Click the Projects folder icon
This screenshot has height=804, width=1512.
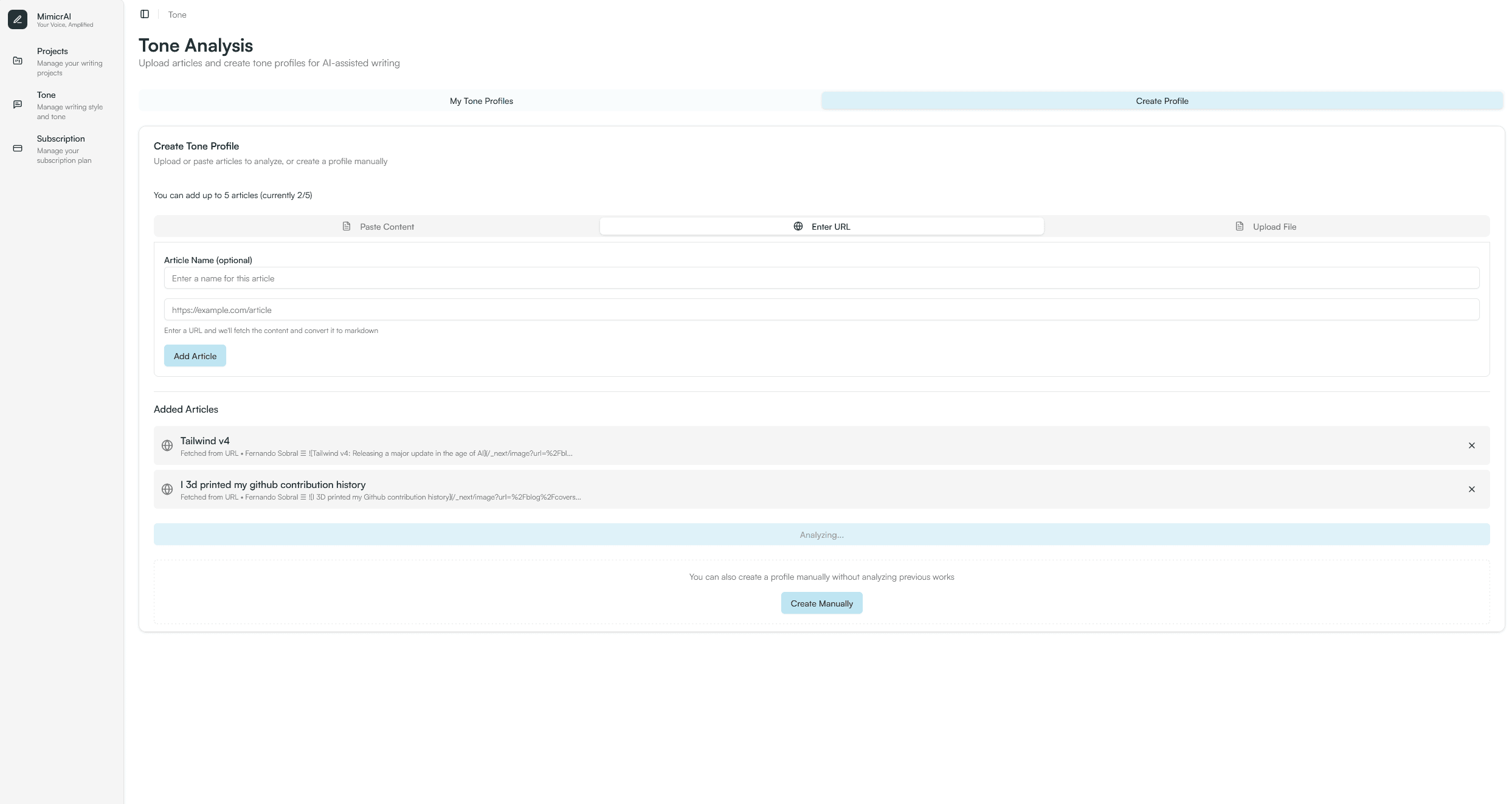click(18, 61)
